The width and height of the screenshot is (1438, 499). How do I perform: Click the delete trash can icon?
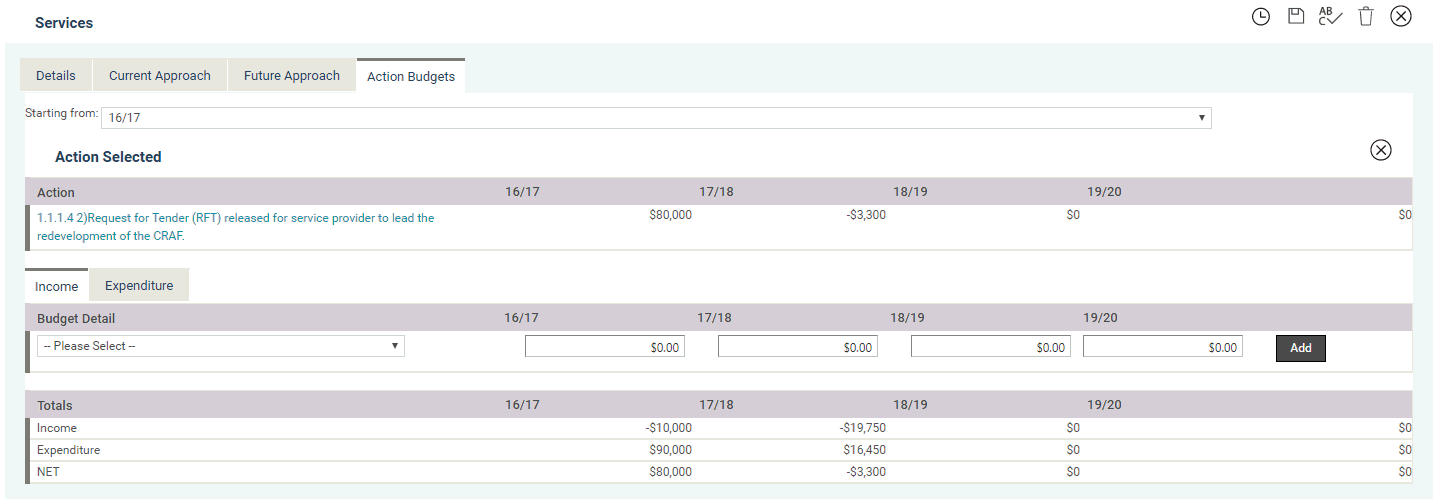[1366, 16]
